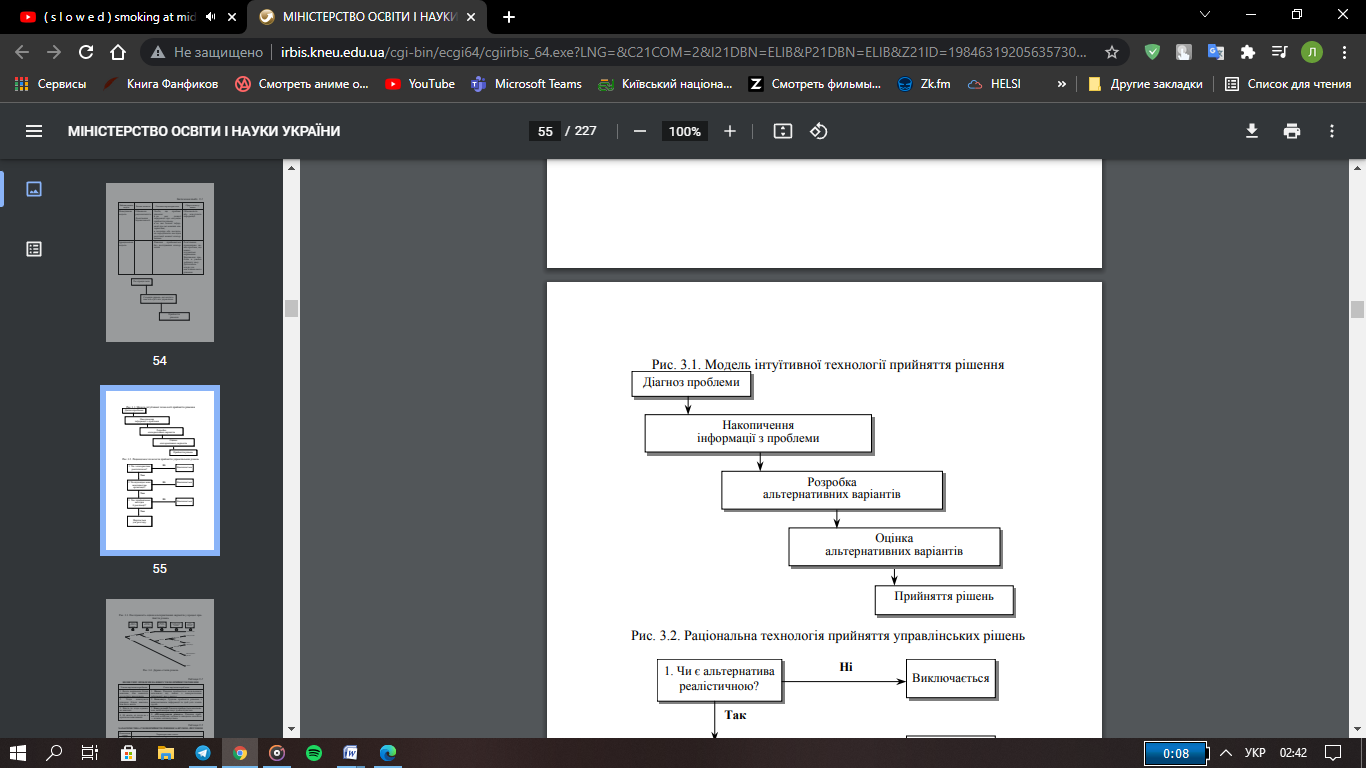This screenshot has height=768, width=1366.
Task: Open a new browser tab
Action: (508, 17)
